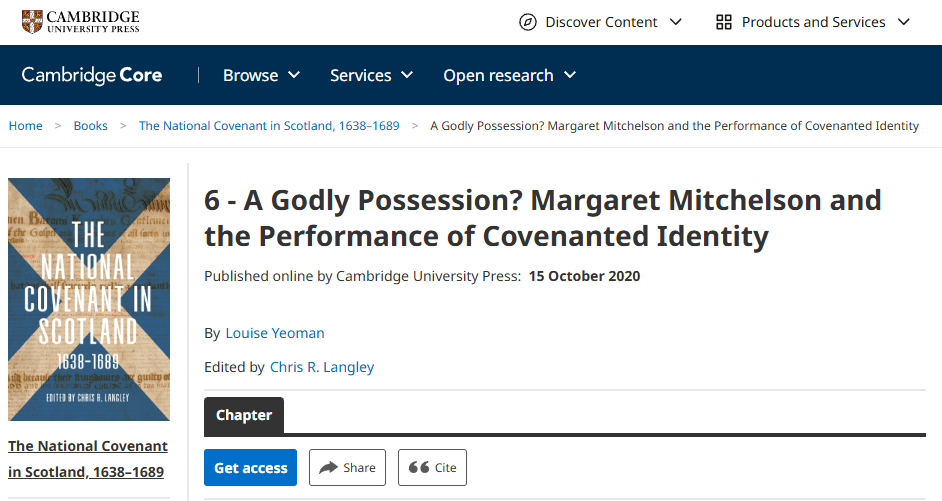Open editor Chris R. Langley's link
This screenshot has width=942, height=501.
322,367
